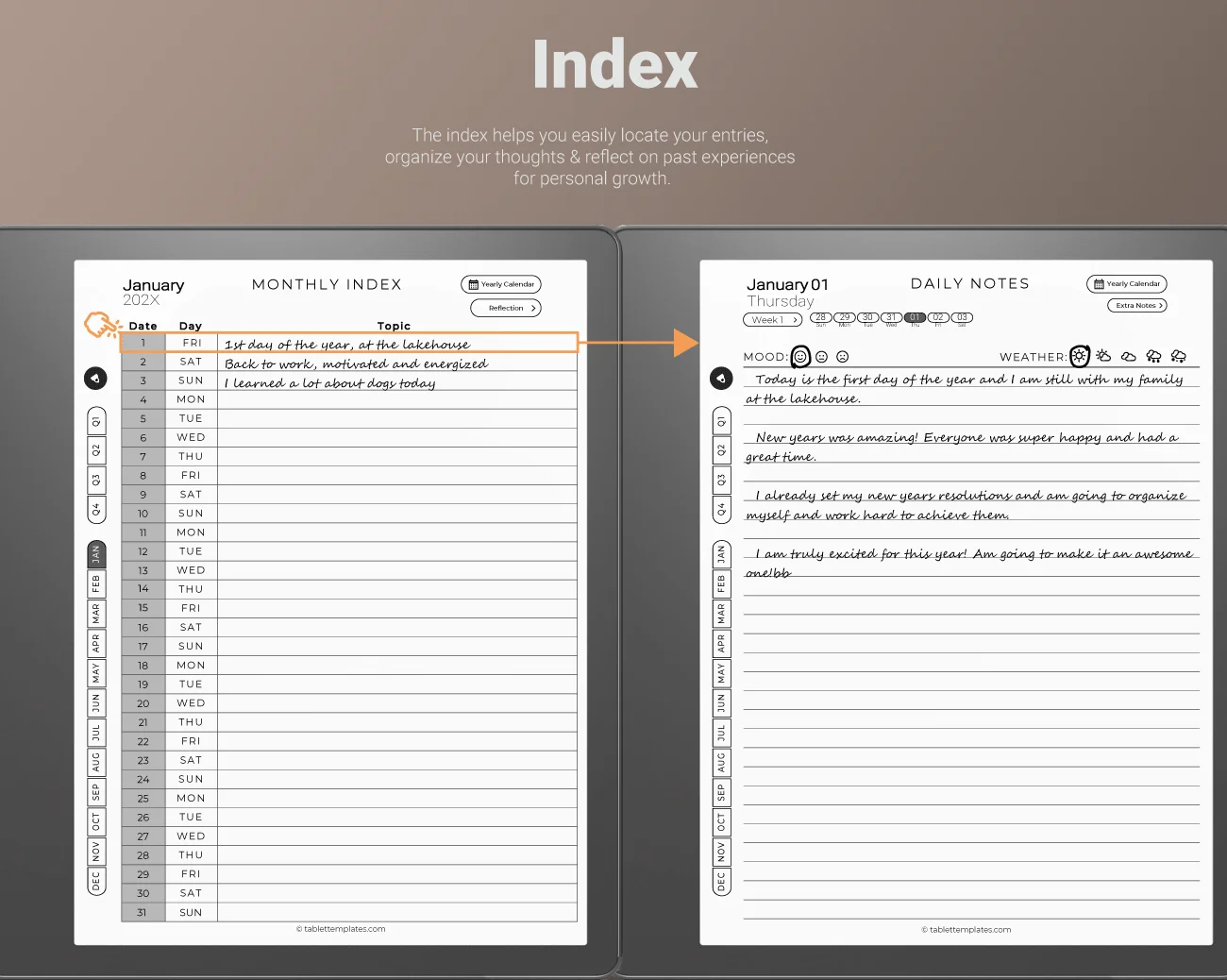This screenshot has height=980, width=1227.
Task: Click the round home icon on Monthly Index
Action: point(95,379)
